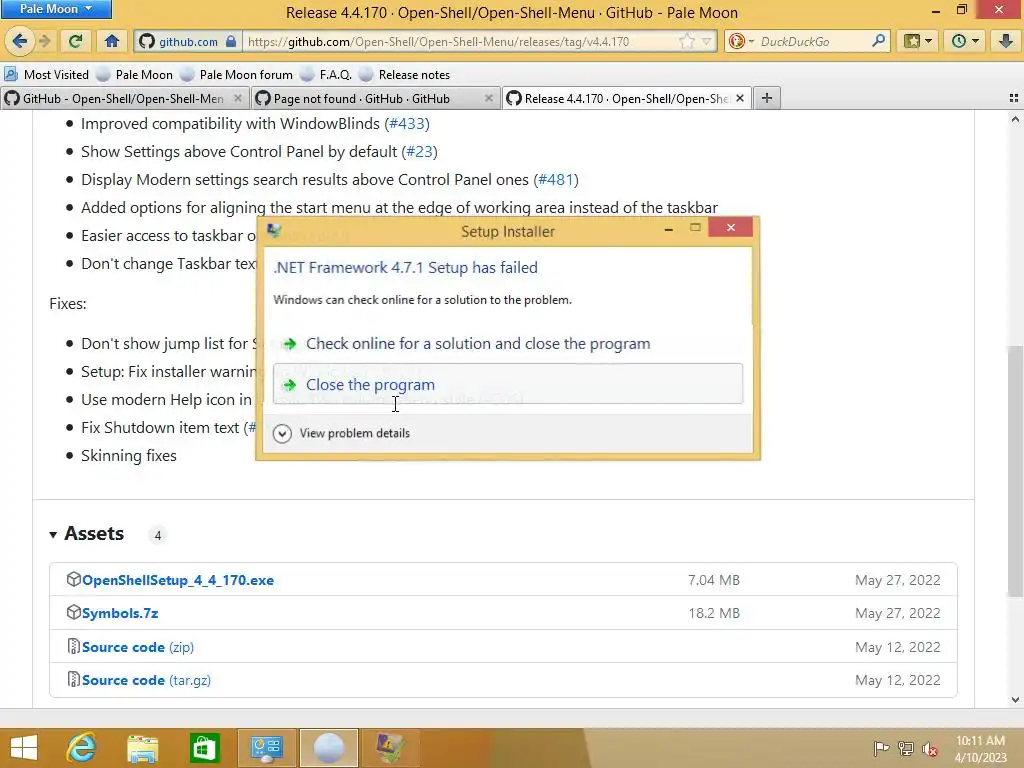Close the first Open-Shell-Menu tab

click(x=238, y=99)
